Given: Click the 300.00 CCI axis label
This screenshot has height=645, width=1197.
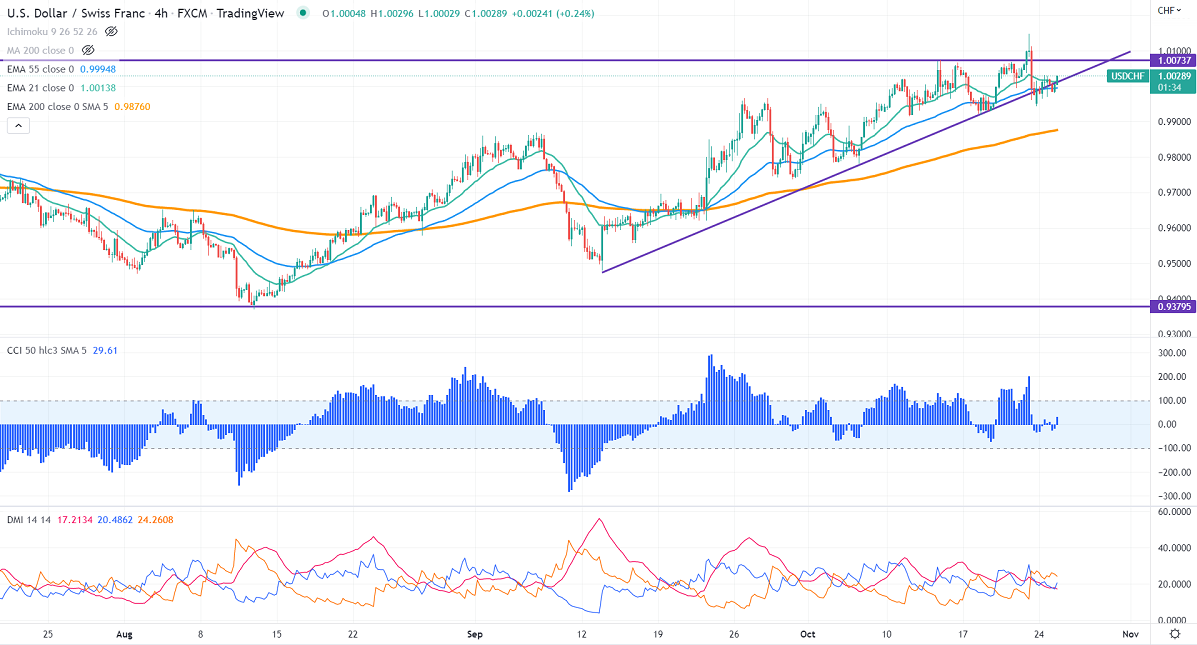Looking at the screenshot, I should coord(1173,353).
